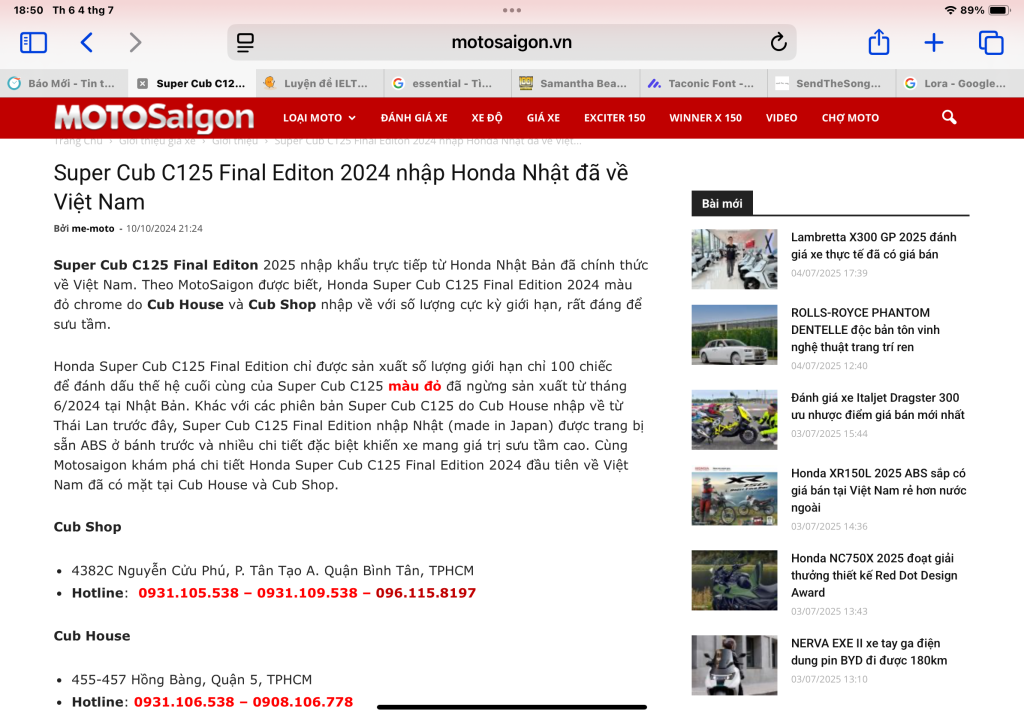Add a new tab with plus icon
The height and width of the screenshot is (716, 1024).
934,42
